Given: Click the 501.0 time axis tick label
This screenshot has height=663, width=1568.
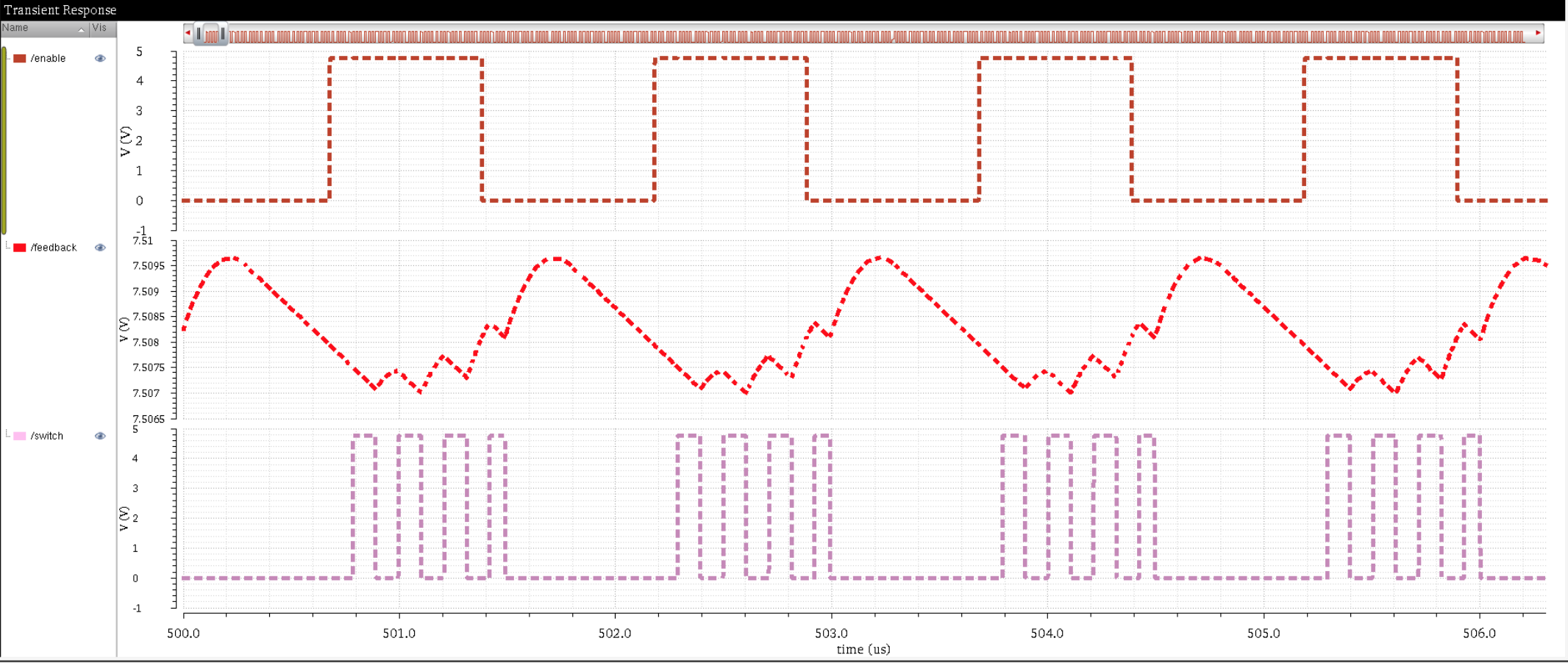Looking at the screenshot, I should [399, 634].
